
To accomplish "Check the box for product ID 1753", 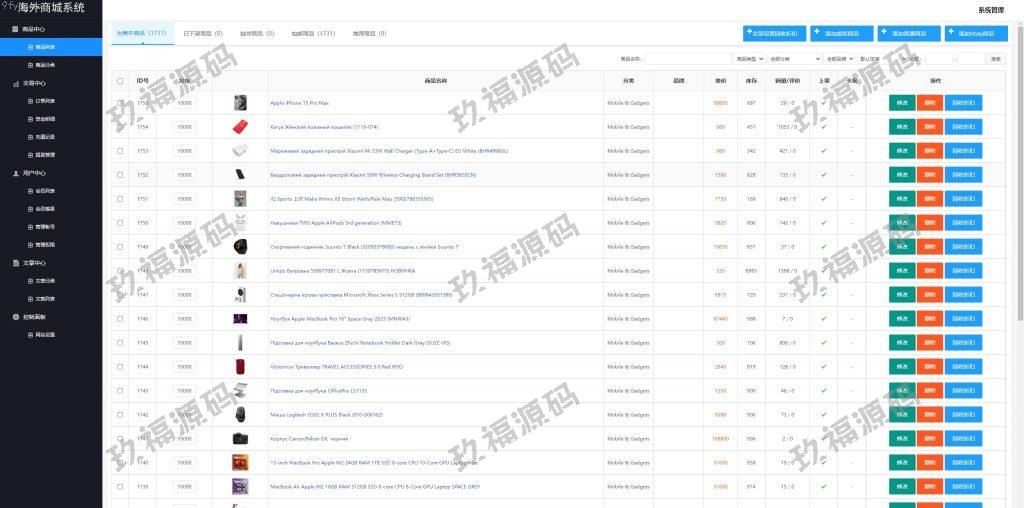I will click(120, 151).
